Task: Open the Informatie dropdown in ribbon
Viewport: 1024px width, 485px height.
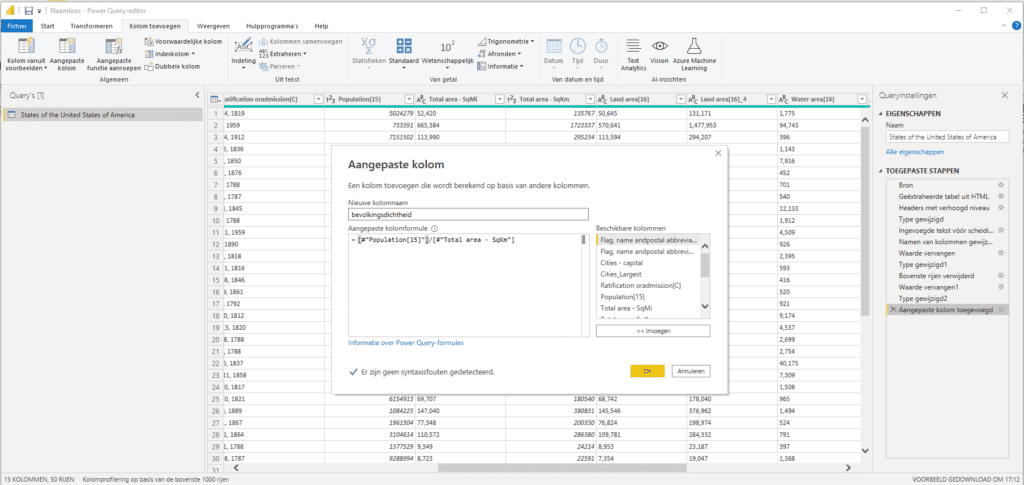Action: (x=500, y=66)
